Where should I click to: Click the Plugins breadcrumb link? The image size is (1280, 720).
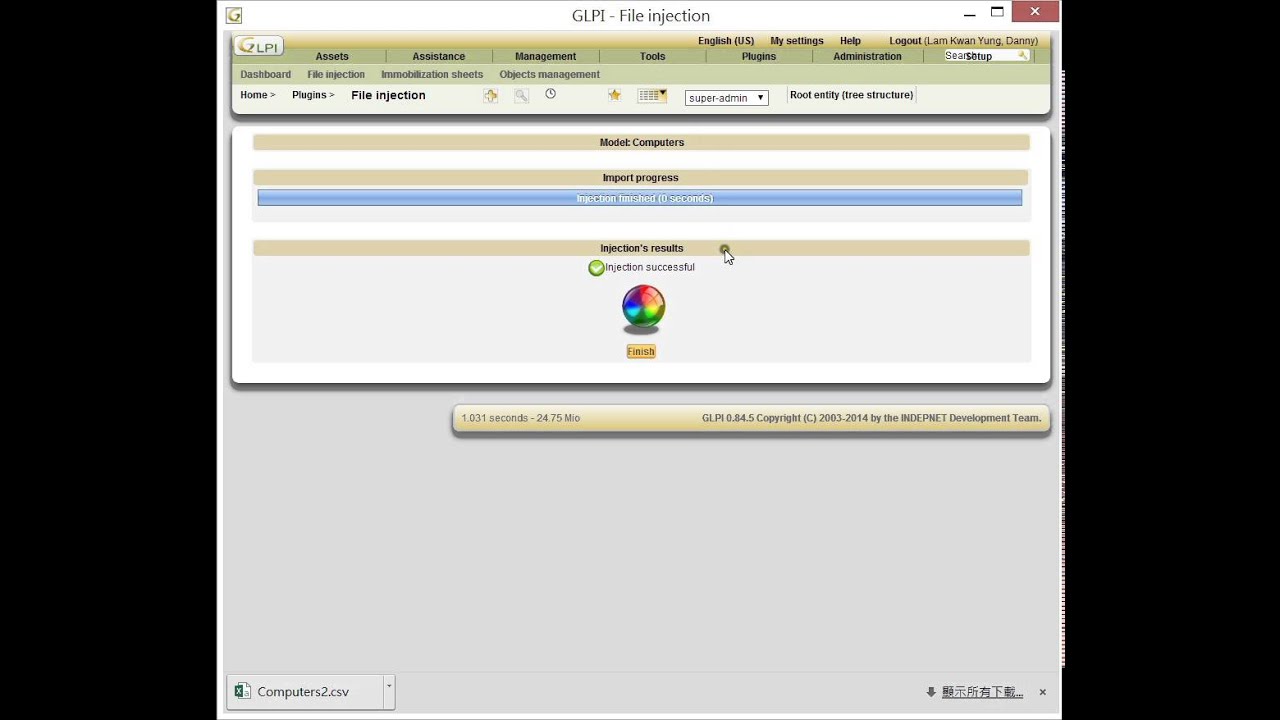[309, 95]
